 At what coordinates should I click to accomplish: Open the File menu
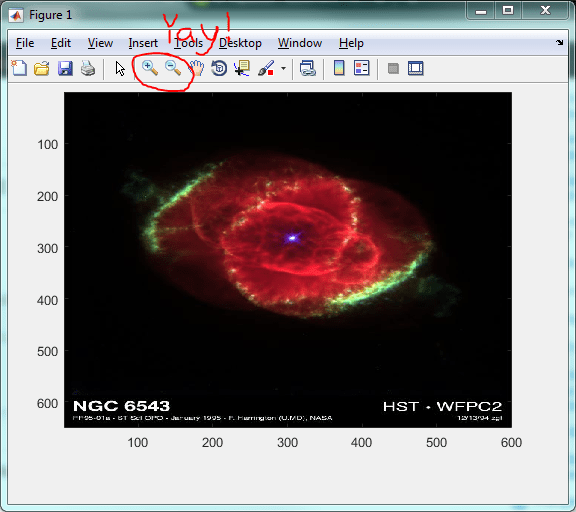click(25, 43)
